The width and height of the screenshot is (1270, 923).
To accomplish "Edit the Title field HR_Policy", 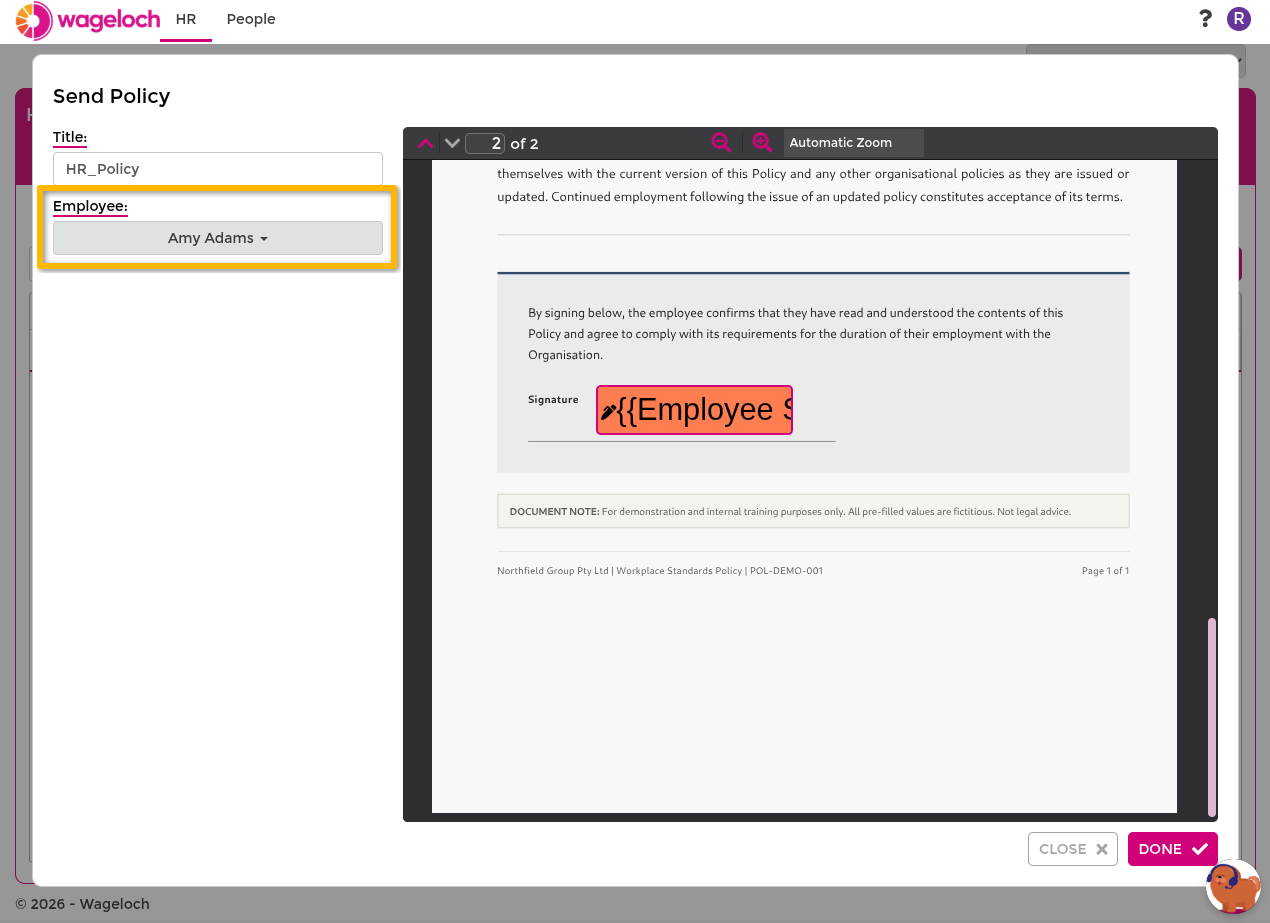I will [x=218, y=169].
